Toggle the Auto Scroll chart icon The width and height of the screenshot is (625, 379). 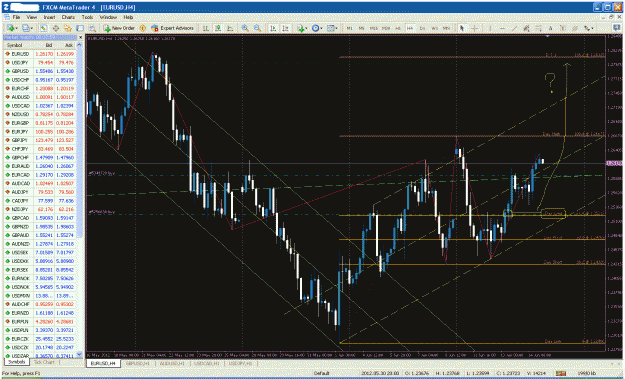click(x=273, y=28)
